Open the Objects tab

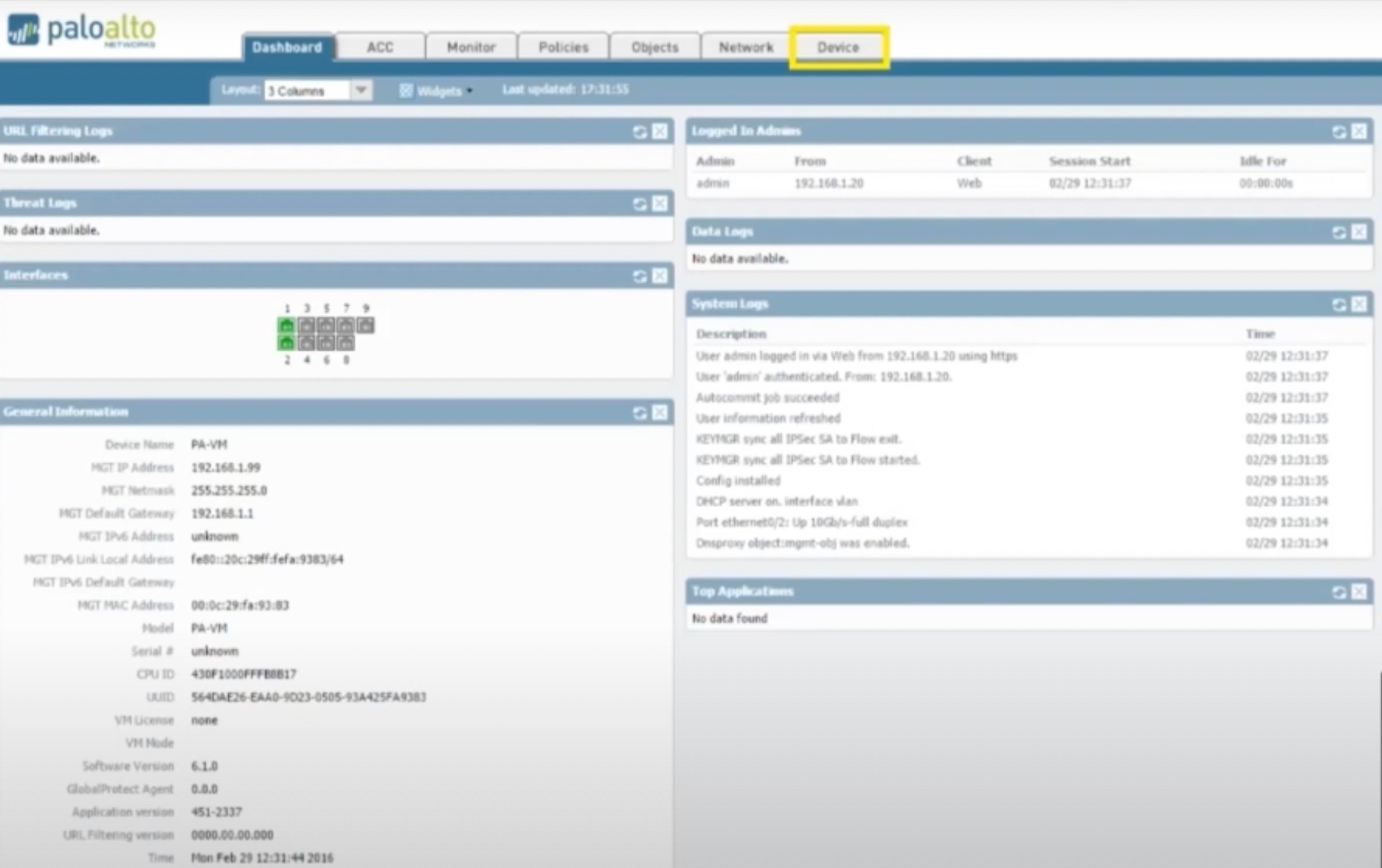pyautogui.click(x=655, y=47)
